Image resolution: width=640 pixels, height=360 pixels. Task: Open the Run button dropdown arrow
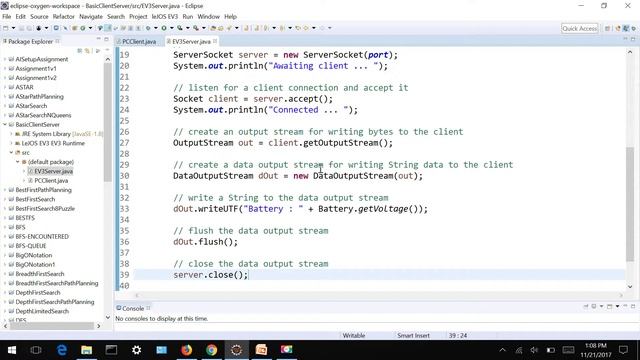[172, 28]
